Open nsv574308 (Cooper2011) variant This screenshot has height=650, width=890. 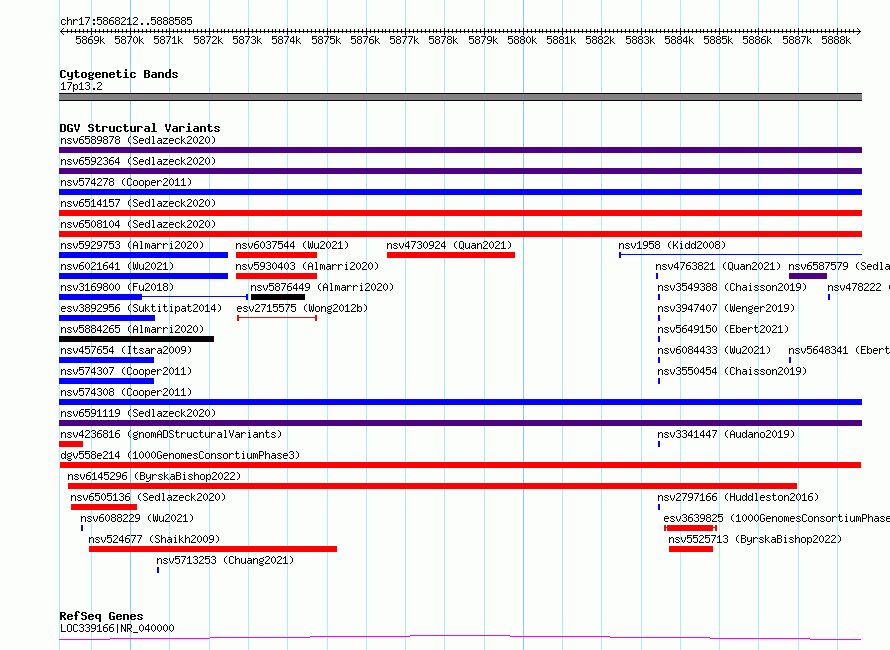(126, 392)
